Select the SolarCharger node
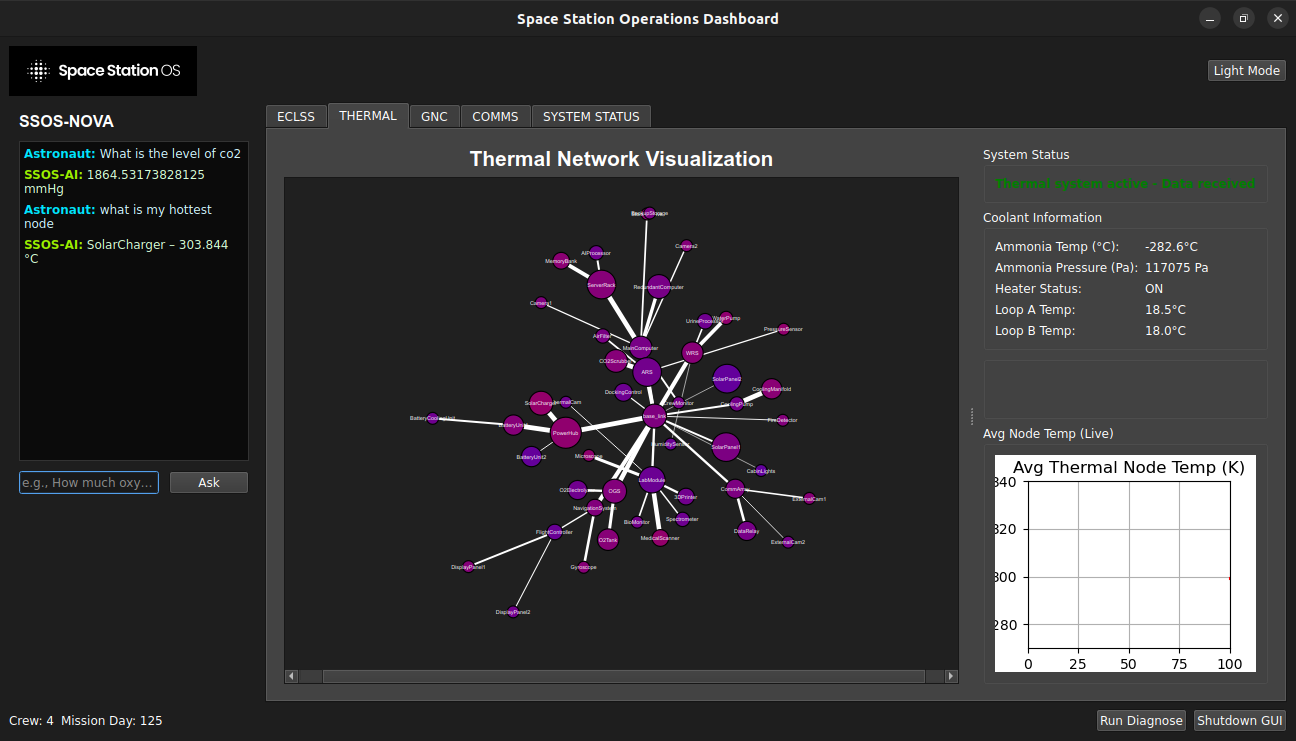1296x741 pixels. point(541,403)
